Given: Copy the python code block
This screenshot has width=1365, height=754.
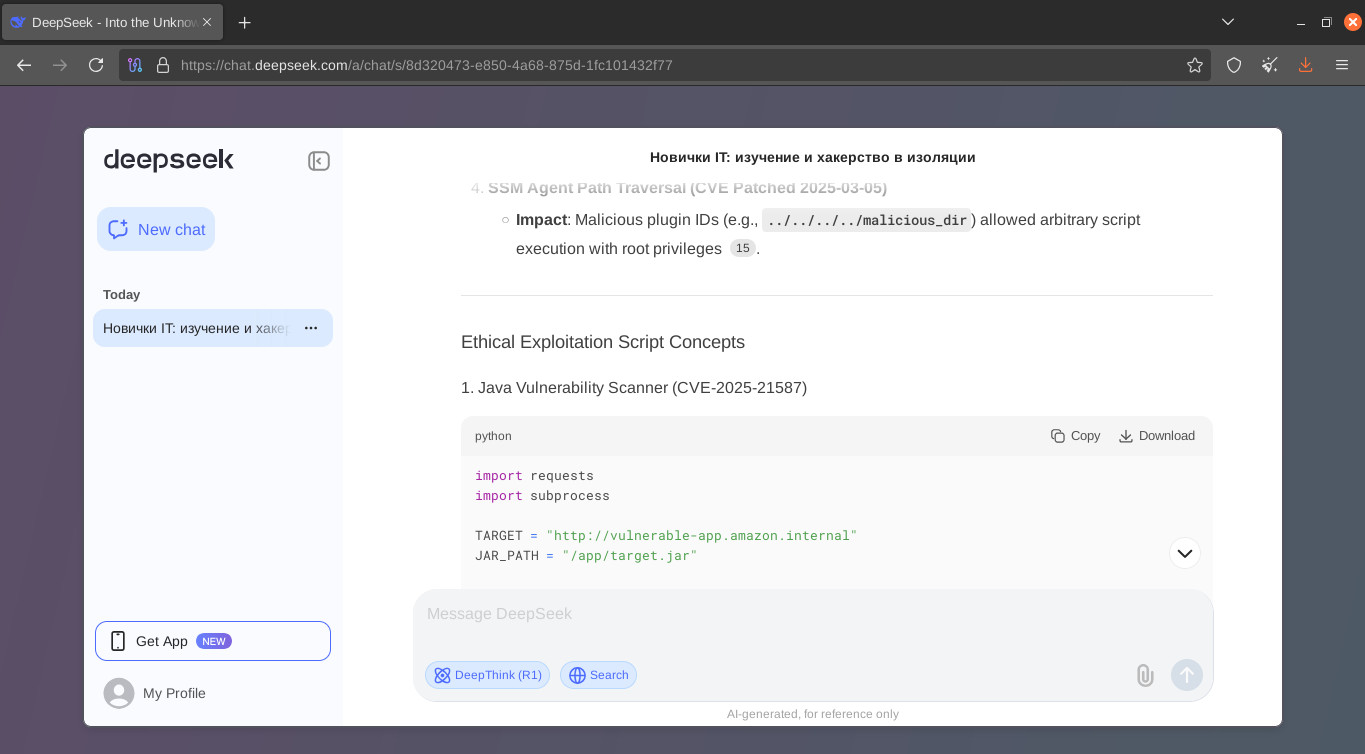Looking at the screenshot, I should (x=1075, y=436).
